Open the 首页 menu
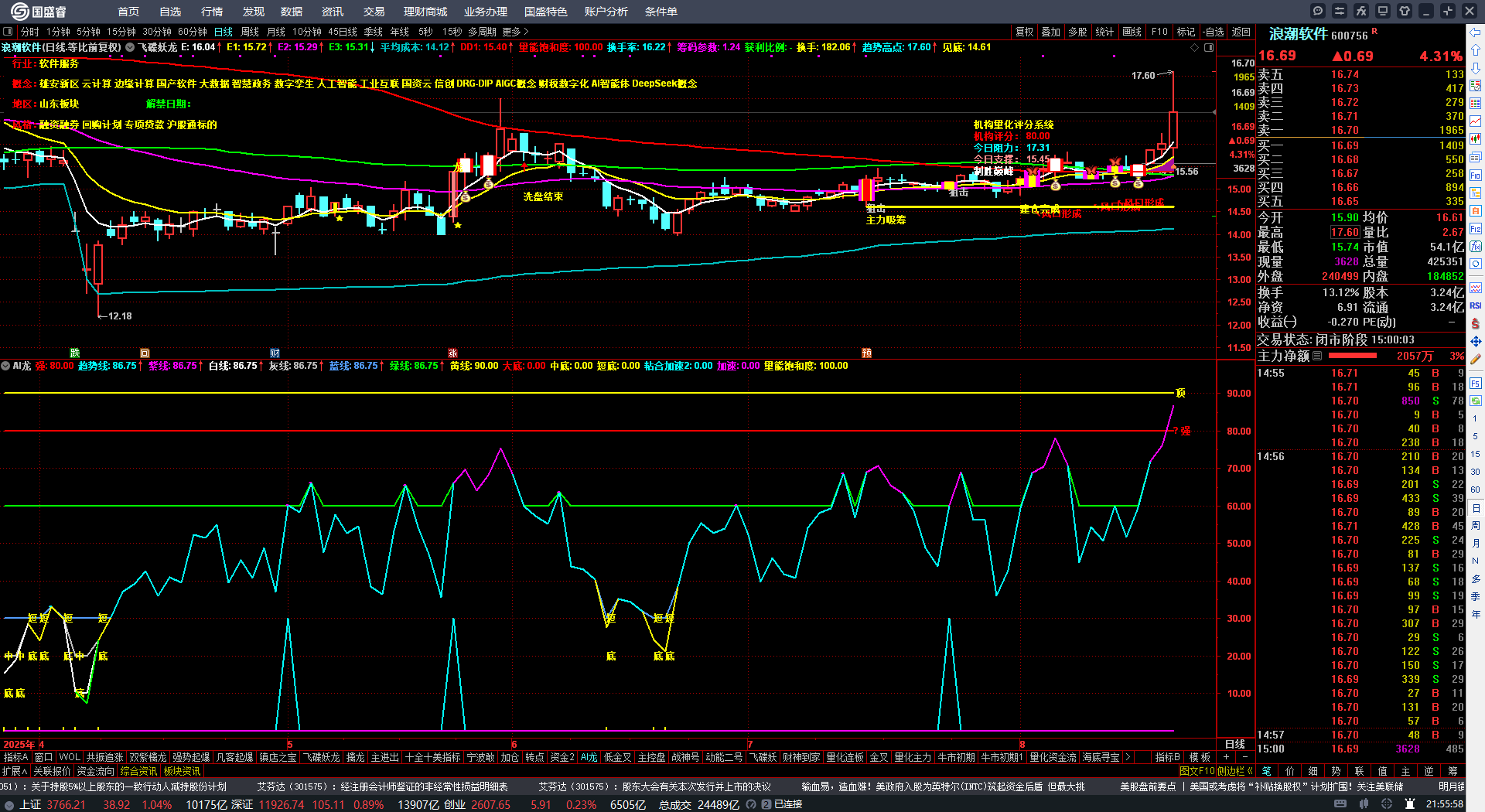 tap(128, 12)
